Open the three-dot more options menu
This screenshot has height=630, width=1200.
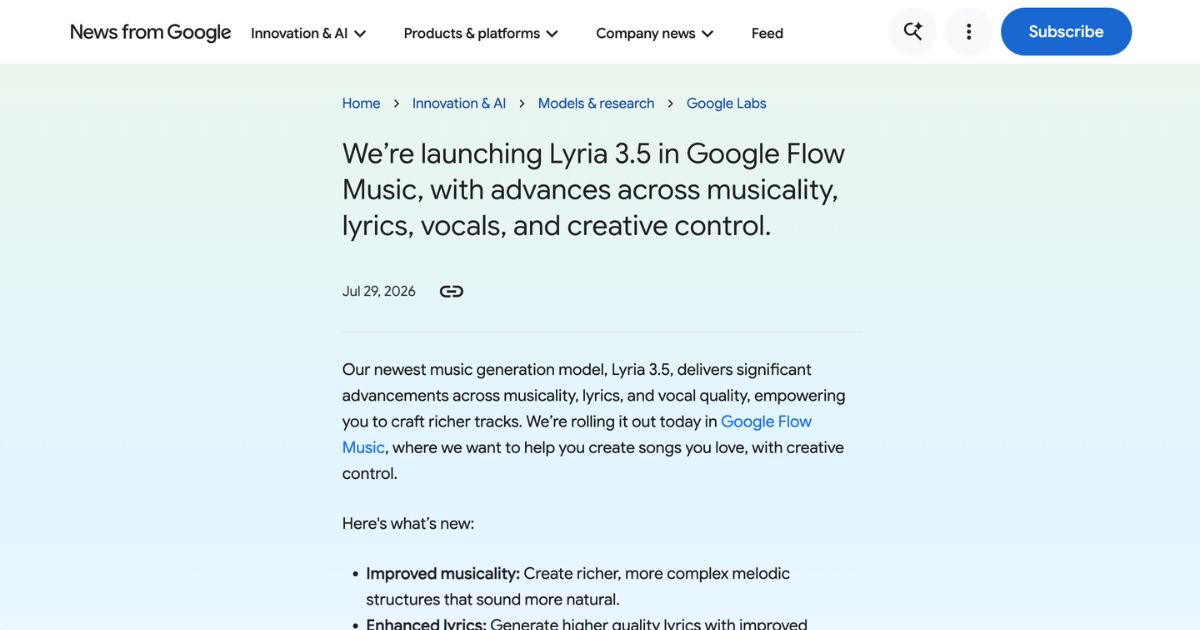968,31
